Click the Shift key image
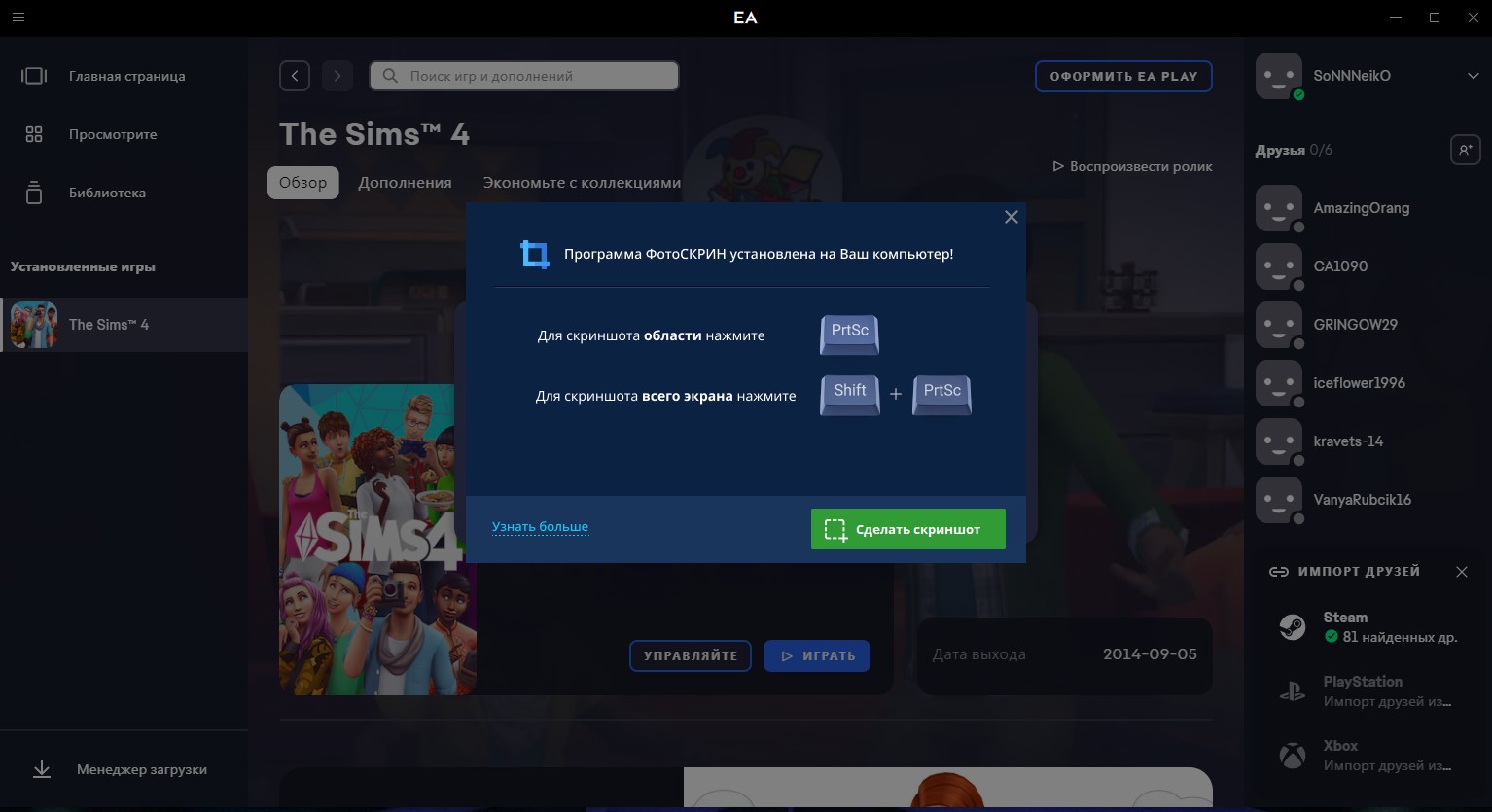The width and height of the screenshot is (1492, 812). coord(850,395)
